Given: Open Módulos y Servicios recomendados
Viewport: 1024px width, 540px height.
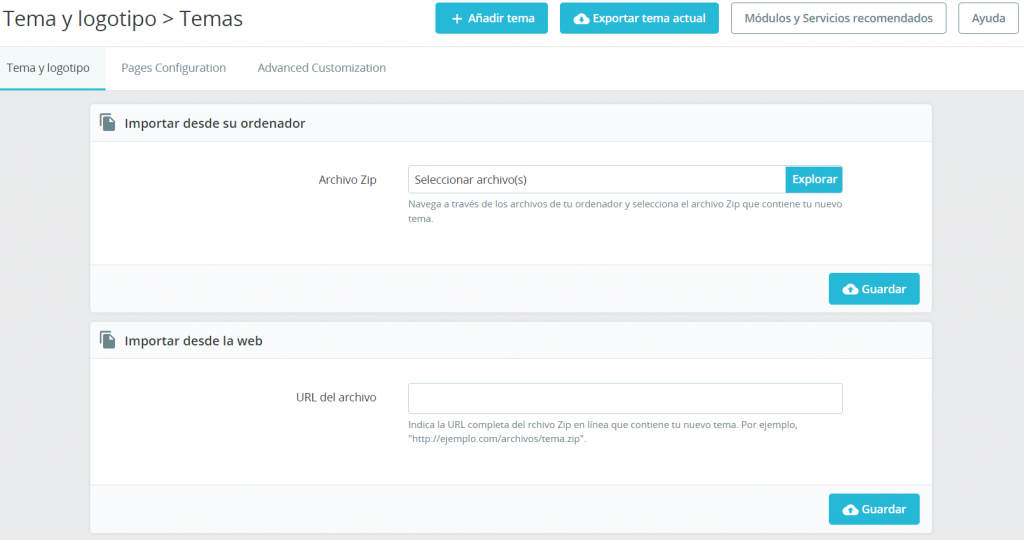Looking at the screenshot, I should (838, 18).
